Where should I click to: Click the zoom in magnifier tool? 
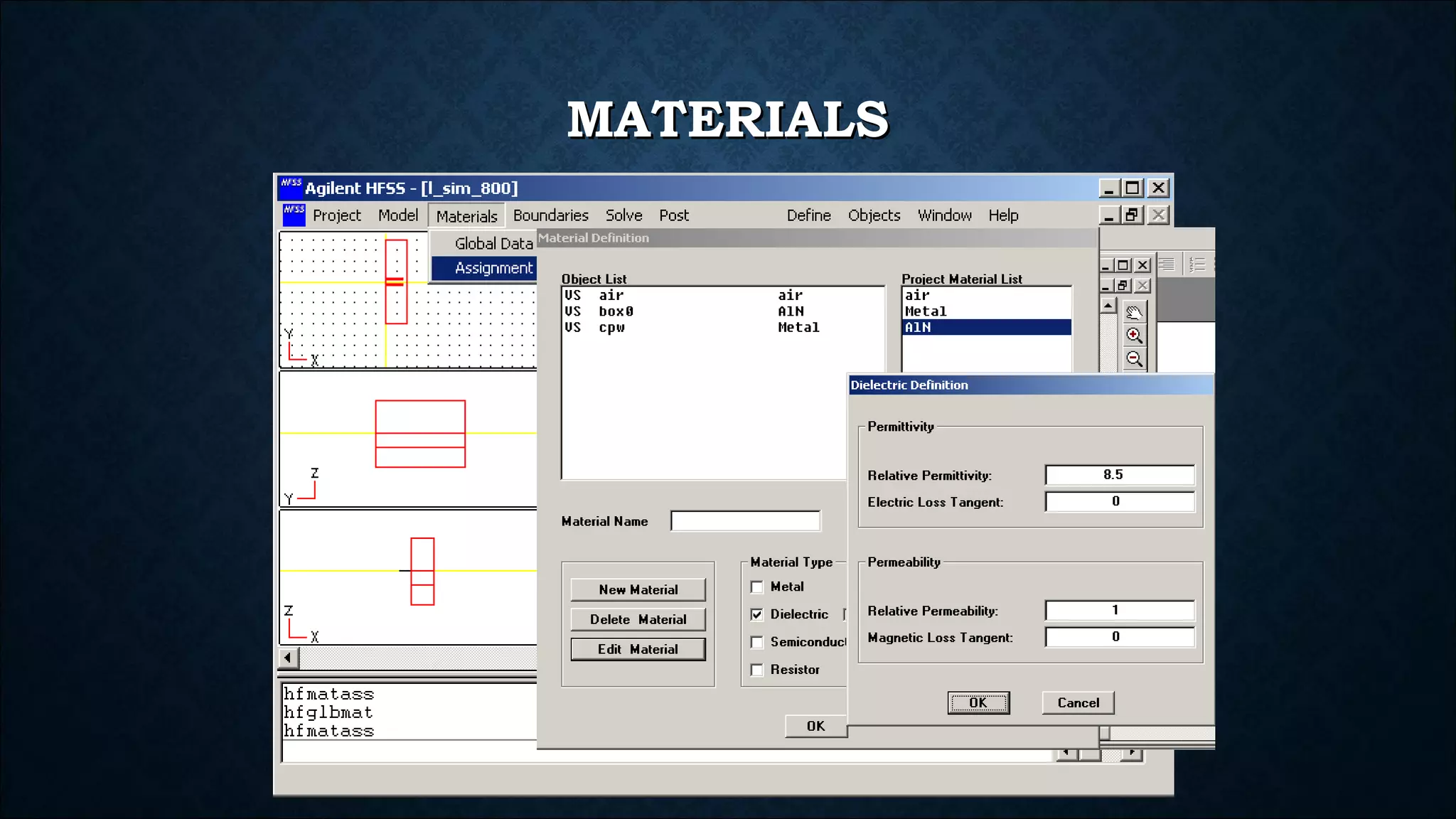tap(1134, 336)
